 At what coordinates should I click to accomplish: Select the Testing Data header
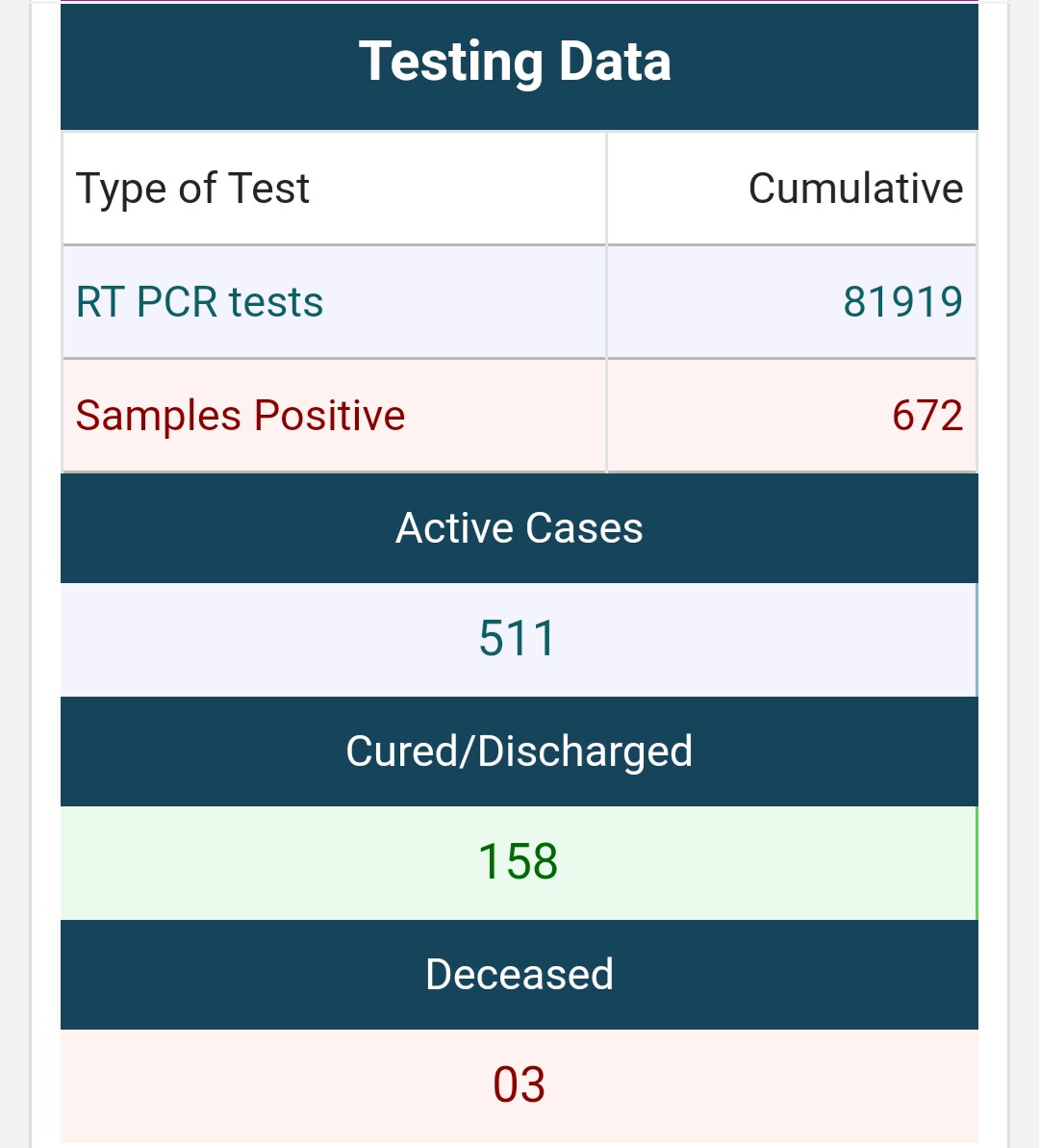[x=519, y=66]
